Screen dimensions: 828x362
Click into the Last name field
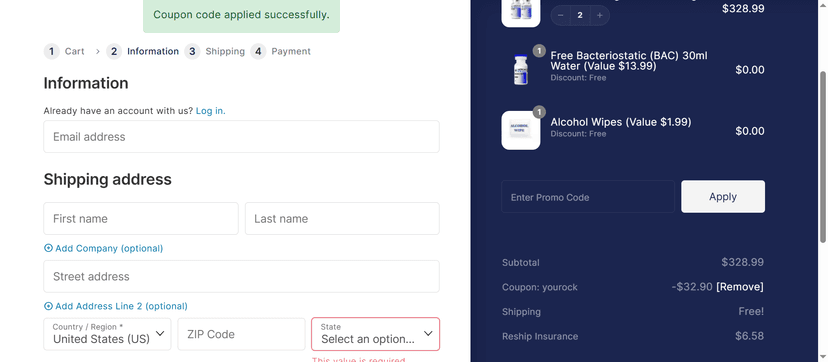coord(342,218)
